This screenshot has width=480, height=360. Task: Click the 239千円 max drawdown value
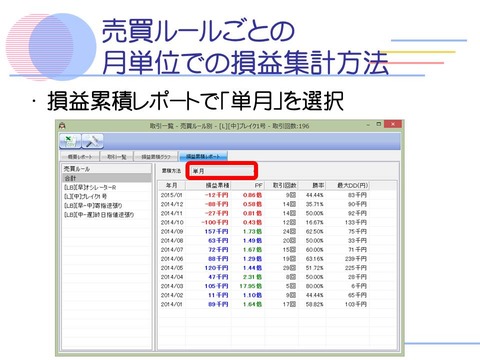click(356, 259)
